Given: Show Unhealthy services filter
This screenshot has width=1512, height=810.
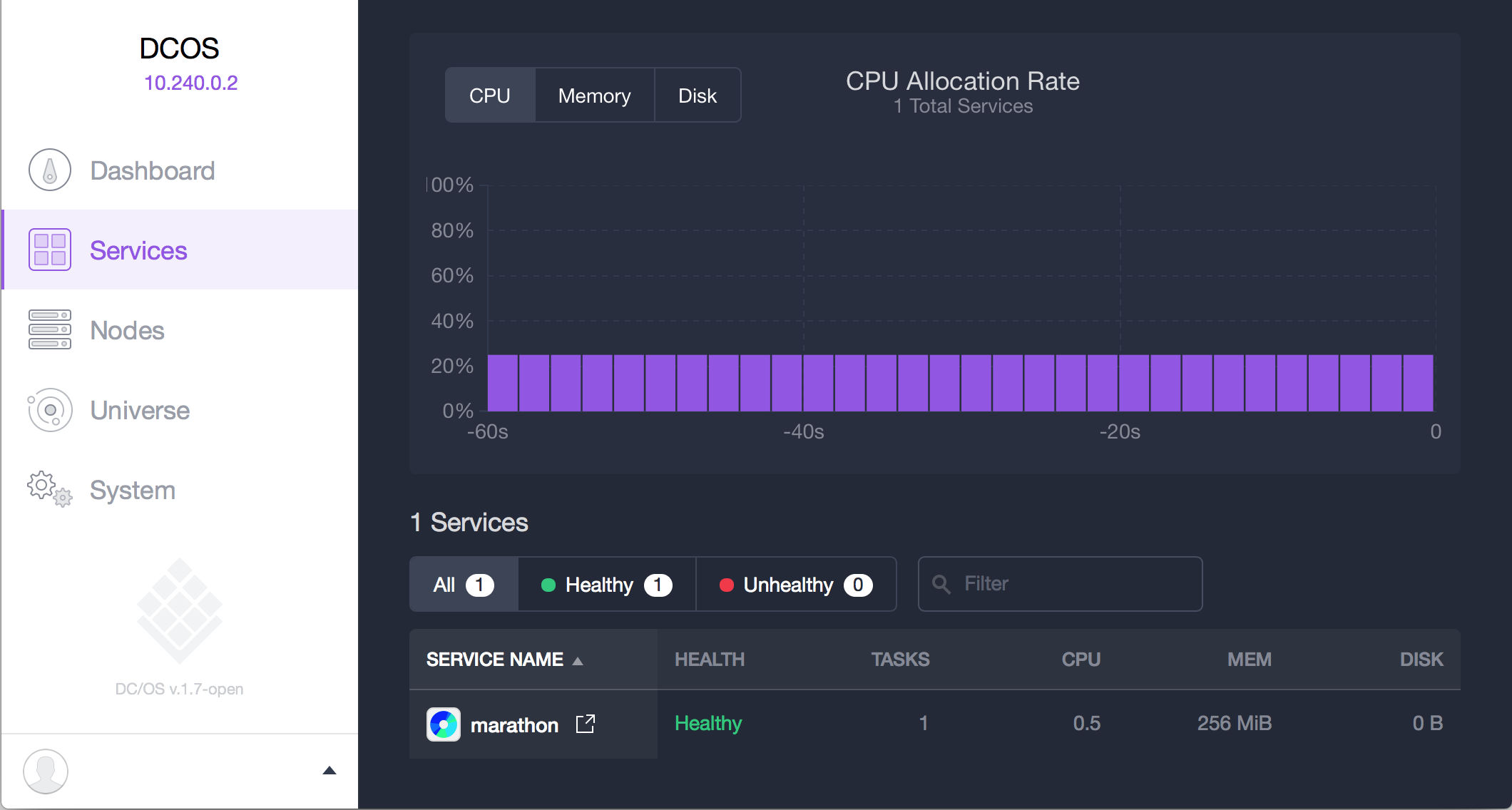Looking at the screenshot, I should (796, 584).
